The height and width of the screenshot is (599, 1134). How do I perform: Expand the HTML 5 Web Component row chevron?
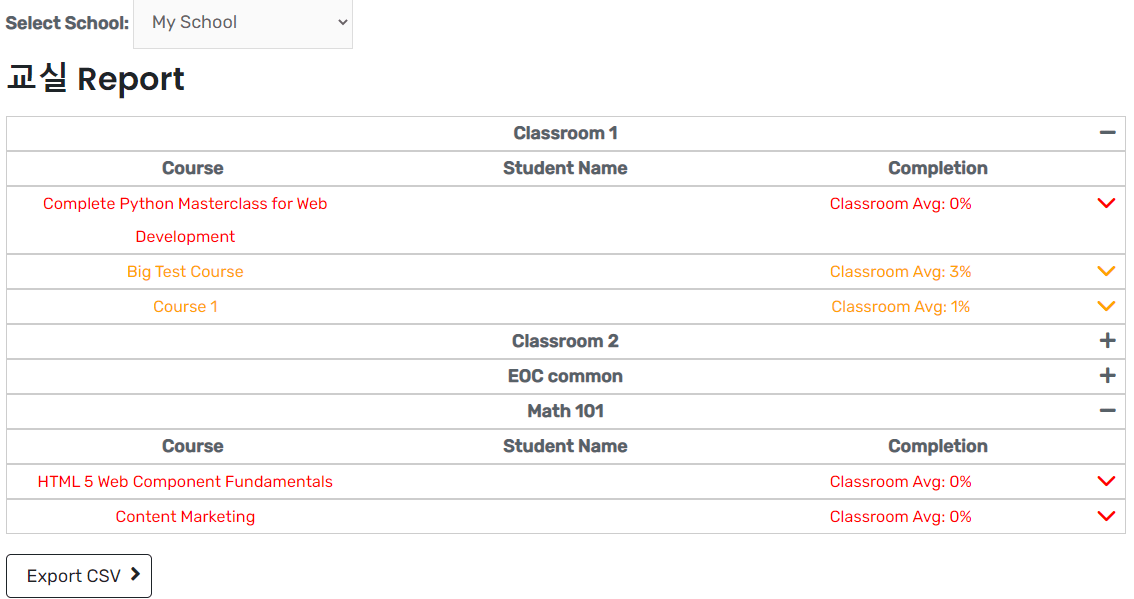coord(1105,481)
